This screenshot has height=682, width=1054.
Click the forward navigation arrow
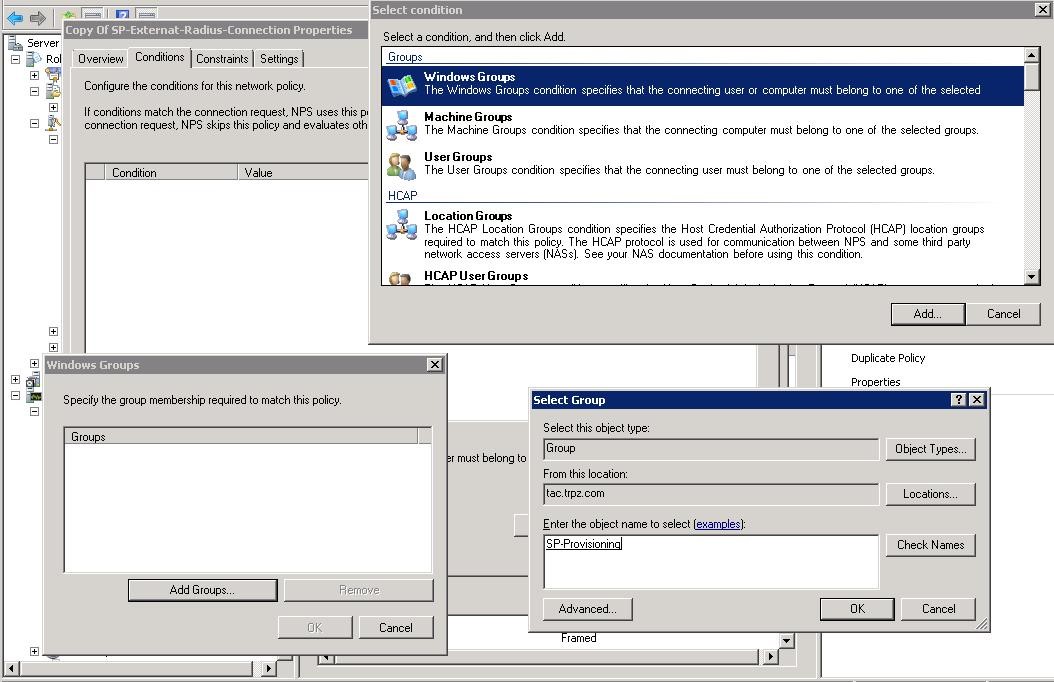[38, 17]
